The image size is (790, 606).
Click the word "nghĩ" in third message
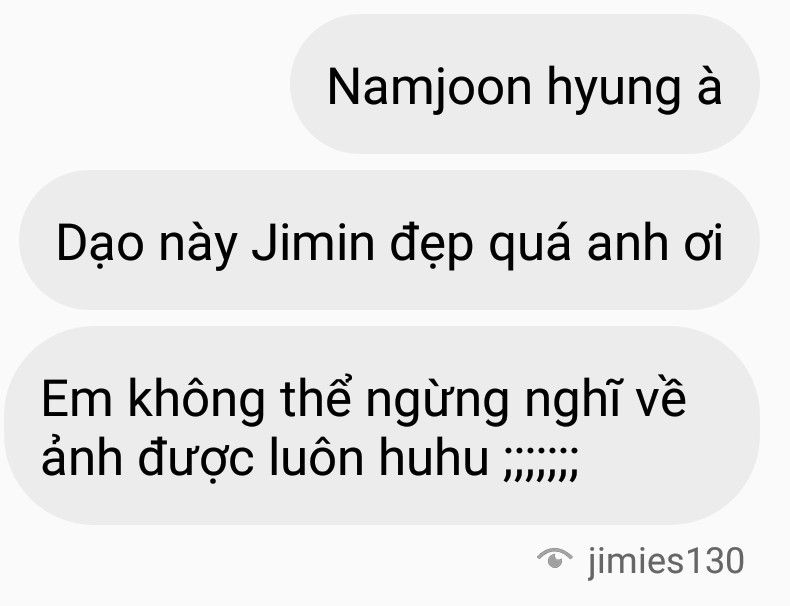tap(572, 400)
